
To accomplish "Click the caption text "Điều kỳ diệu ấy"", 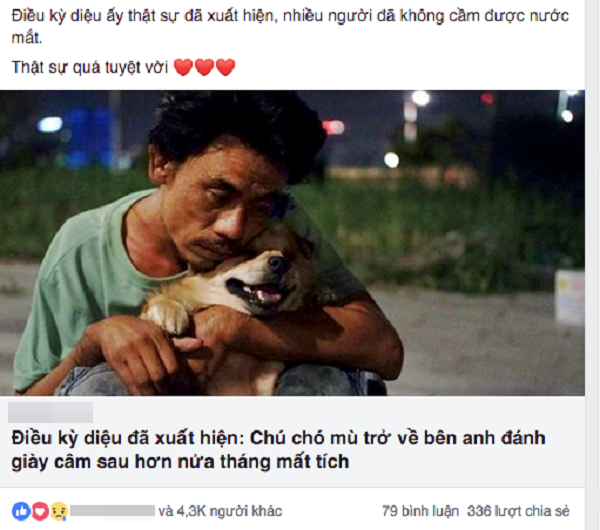I will [x=68, y=16].
